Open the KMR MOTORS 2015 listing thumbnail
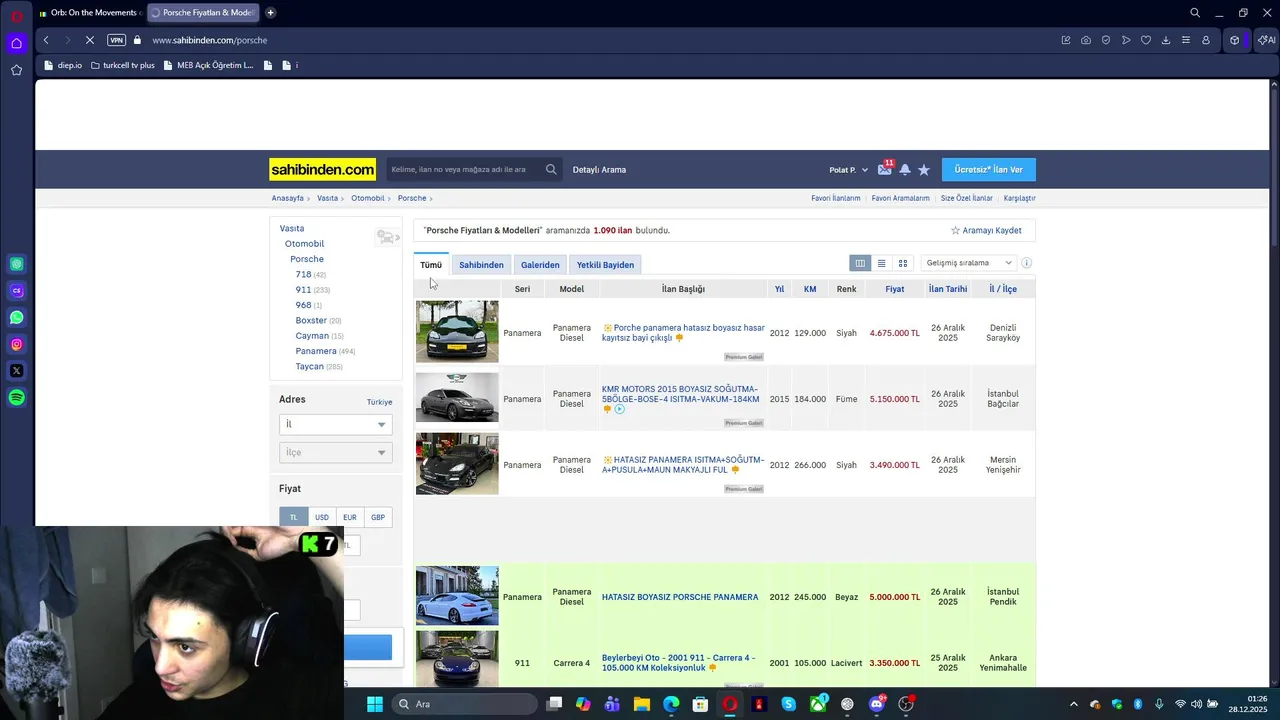The width and height of the screenshot is (1280, 720). 457,398
